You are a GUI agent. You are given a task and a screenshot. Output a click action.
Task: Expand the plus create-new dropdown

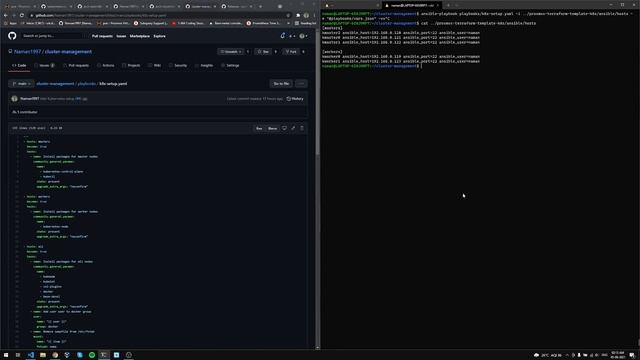[292, 36]
